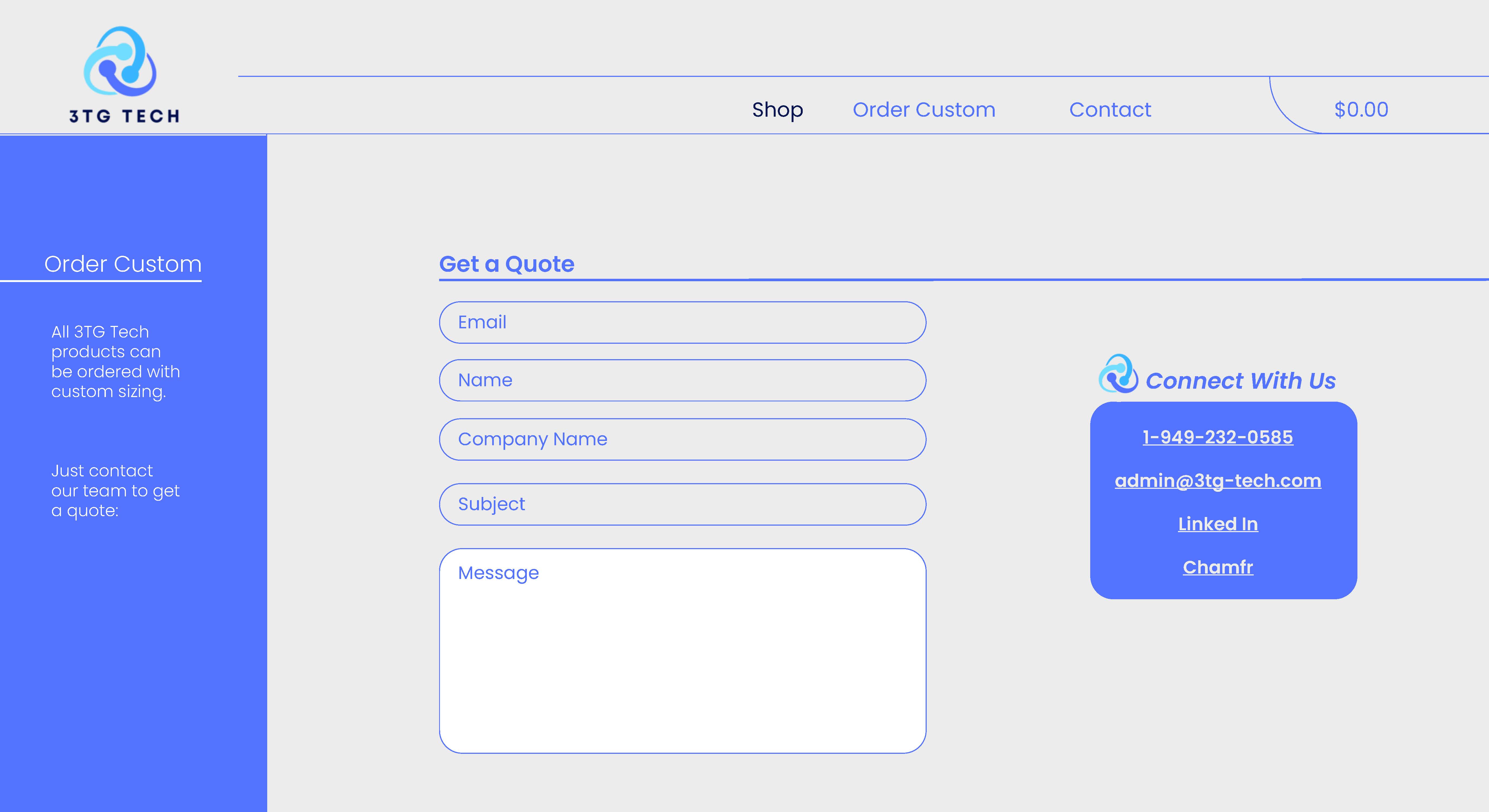Click the Connect With Us heading text
Image resolution: width=1489 pixels, height=812 pixels.
pyautogui.click(x=1240, y=381)
